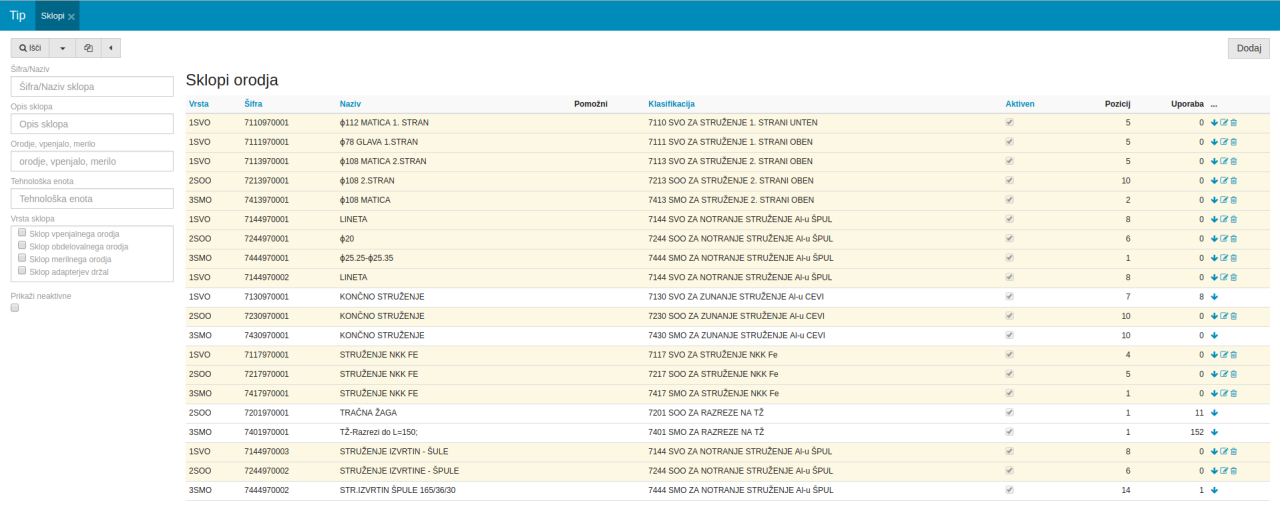The height and width of the screenshot is (511, 1280).
Task: Open the Tip menu in top bar
Action: (17, 15)
